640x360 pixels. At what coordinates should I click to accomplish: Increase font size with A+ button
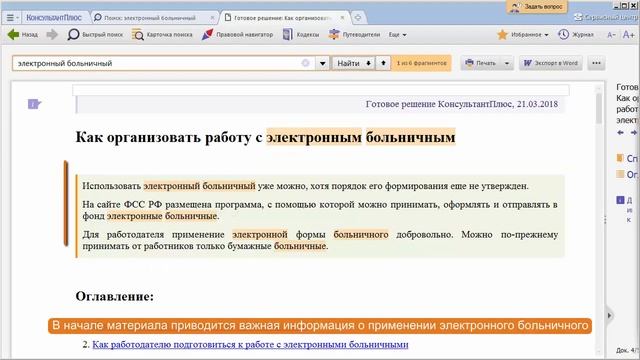tap(629, 35)
